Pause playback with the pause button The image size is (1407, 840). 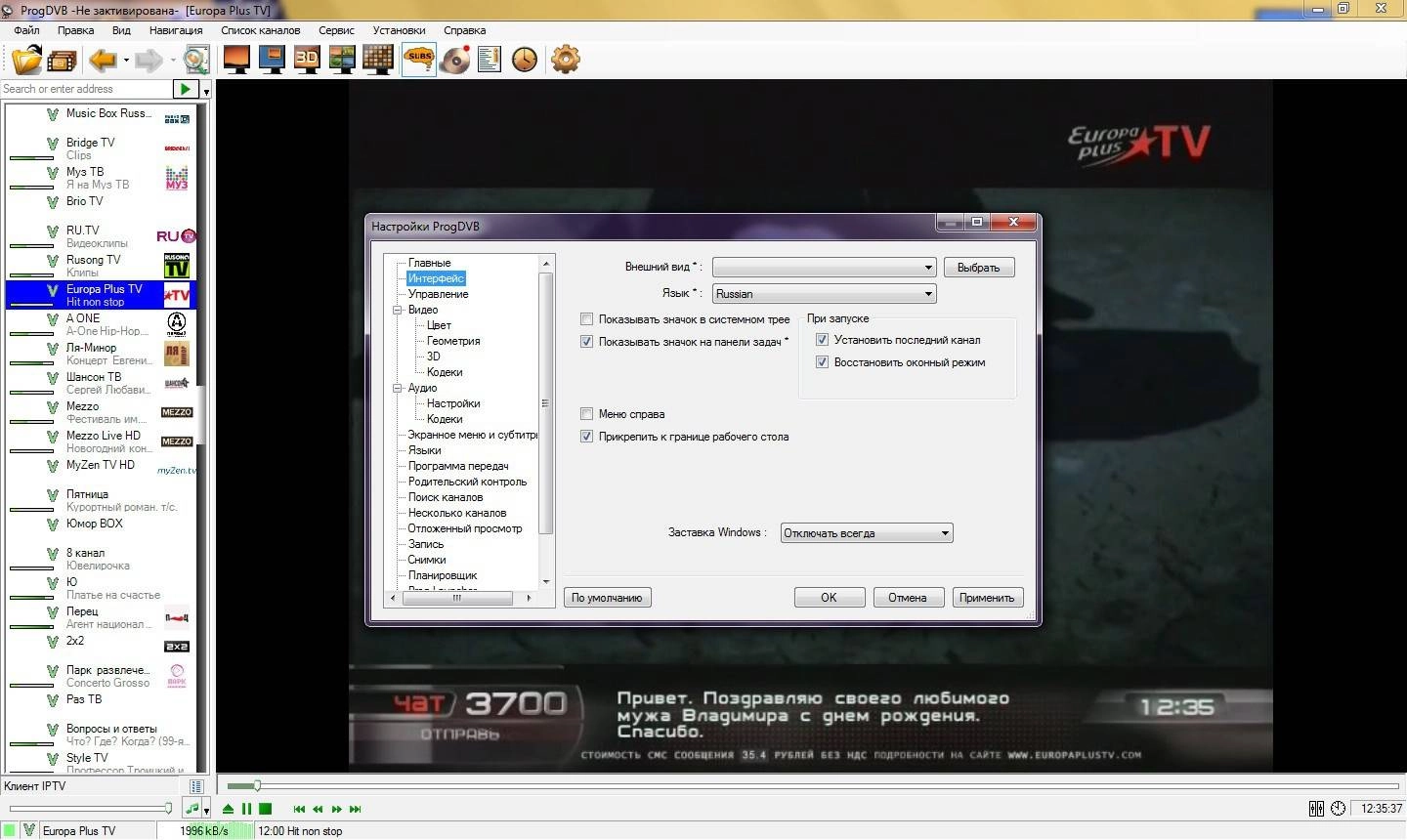(x=246, y=809)
